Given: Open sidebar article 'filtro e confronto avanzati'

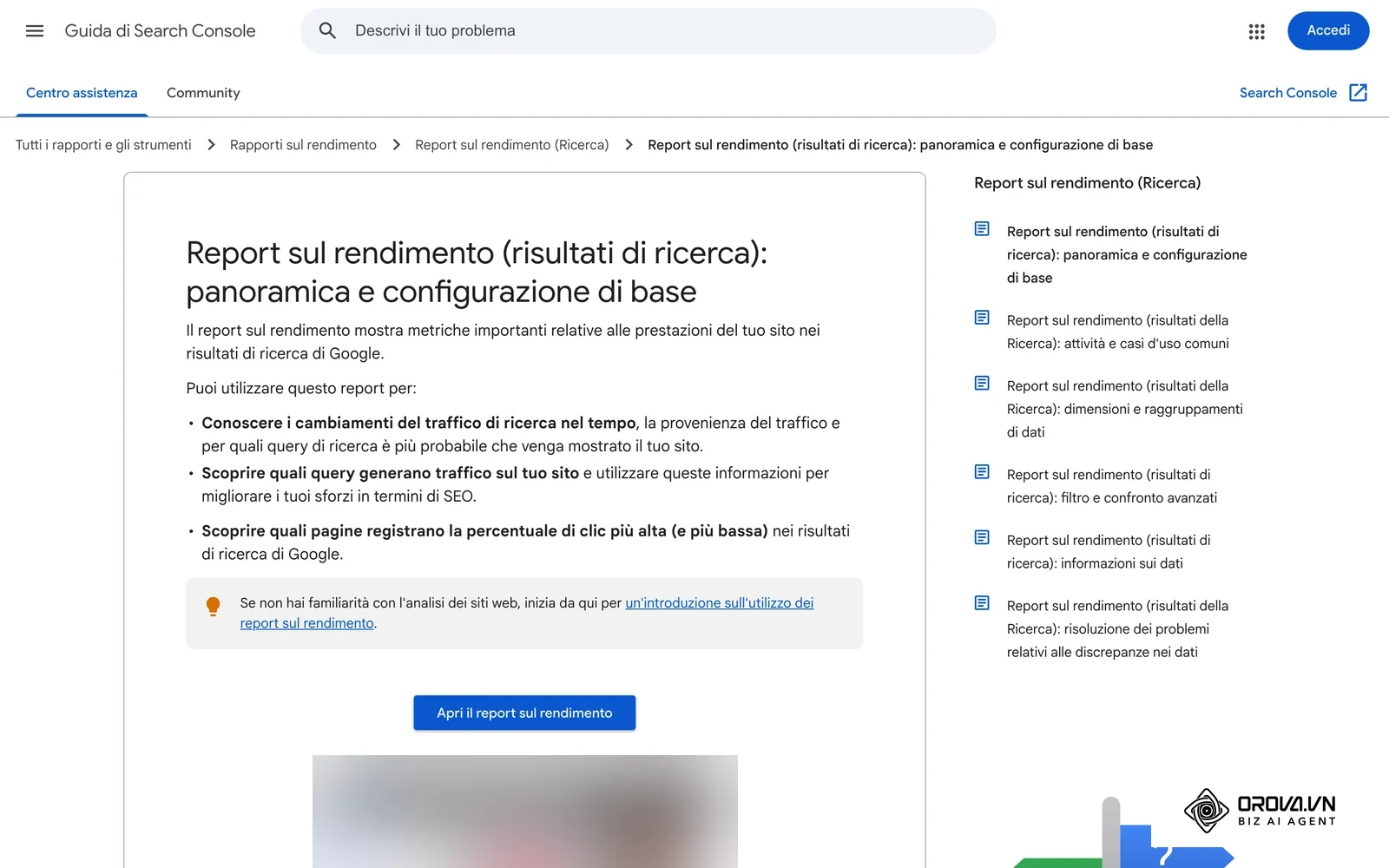Looking at the screenshot, I should click(x=1112, y=486).
